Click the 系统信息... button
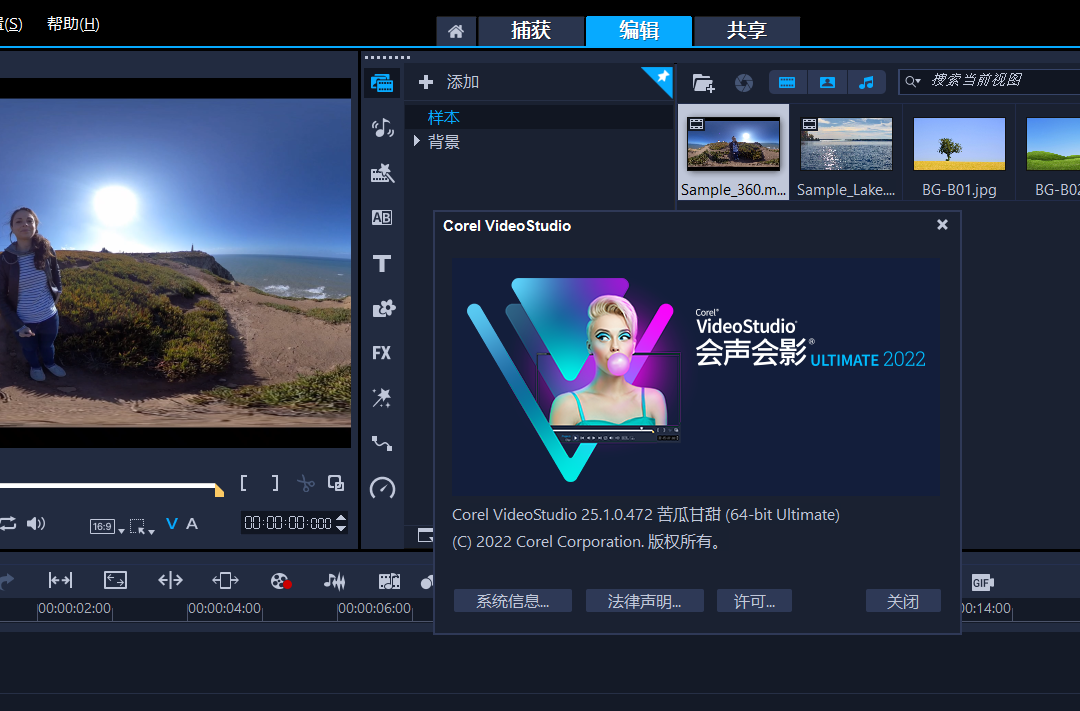 tap(512, 601)
